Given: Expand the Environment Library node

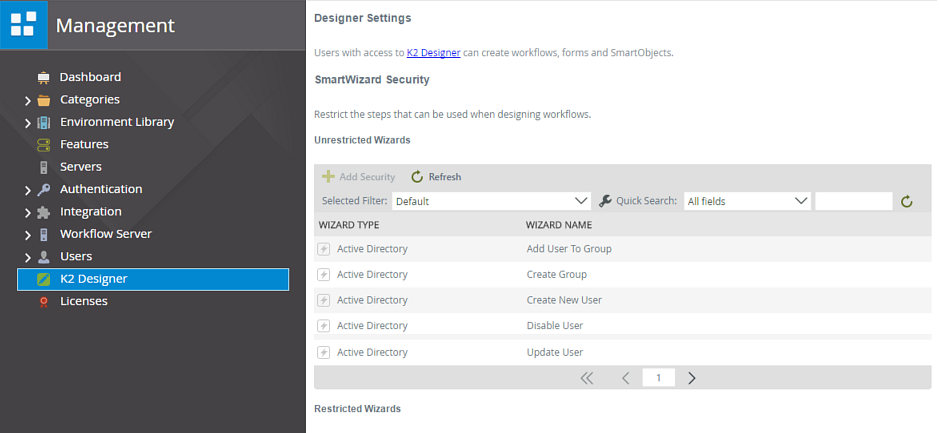Looking at the screenshot, I should tap(28, 123).
